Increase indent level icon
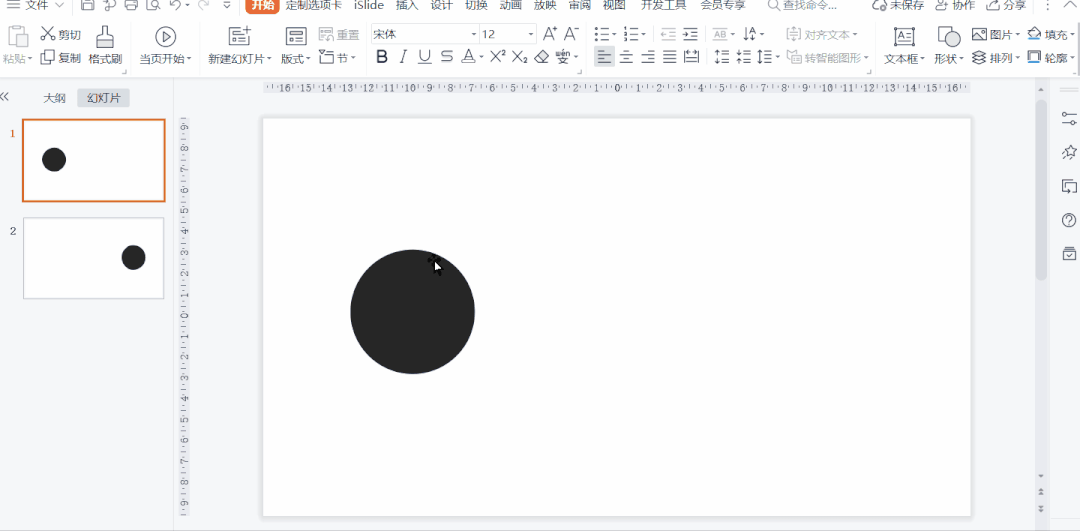This screenshot has height=531, width=1080. tap(690, 34)
